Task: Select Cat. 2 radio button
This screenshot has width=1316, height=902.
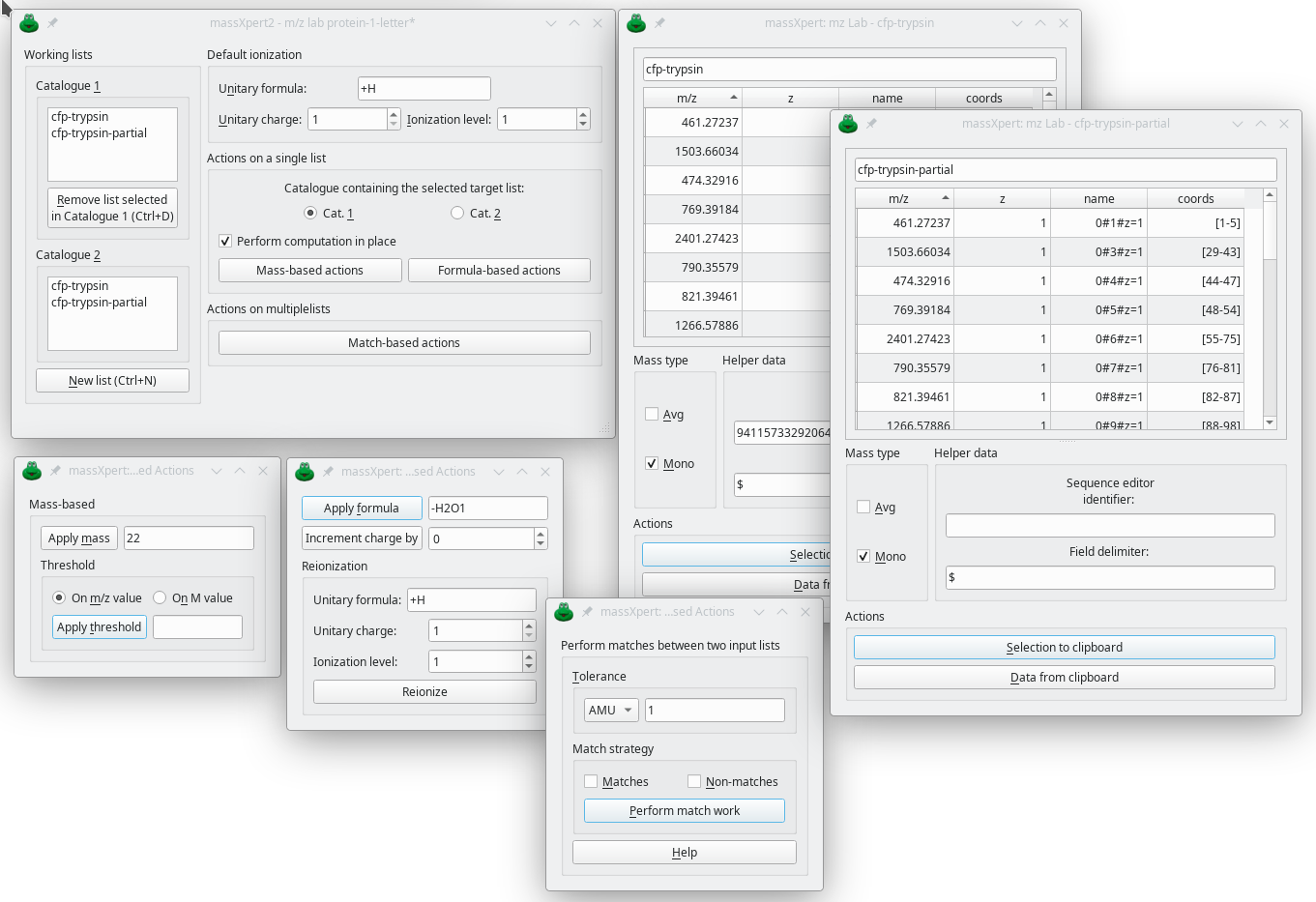Action: [456, 213]
